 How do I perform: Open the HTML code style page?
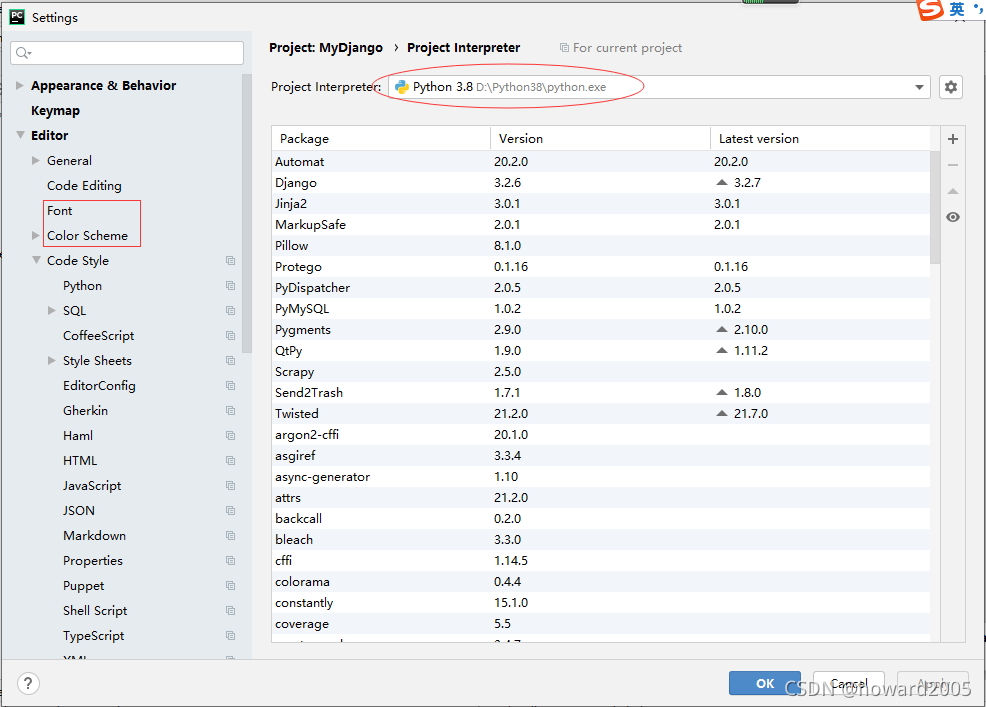tap(80, 460)
